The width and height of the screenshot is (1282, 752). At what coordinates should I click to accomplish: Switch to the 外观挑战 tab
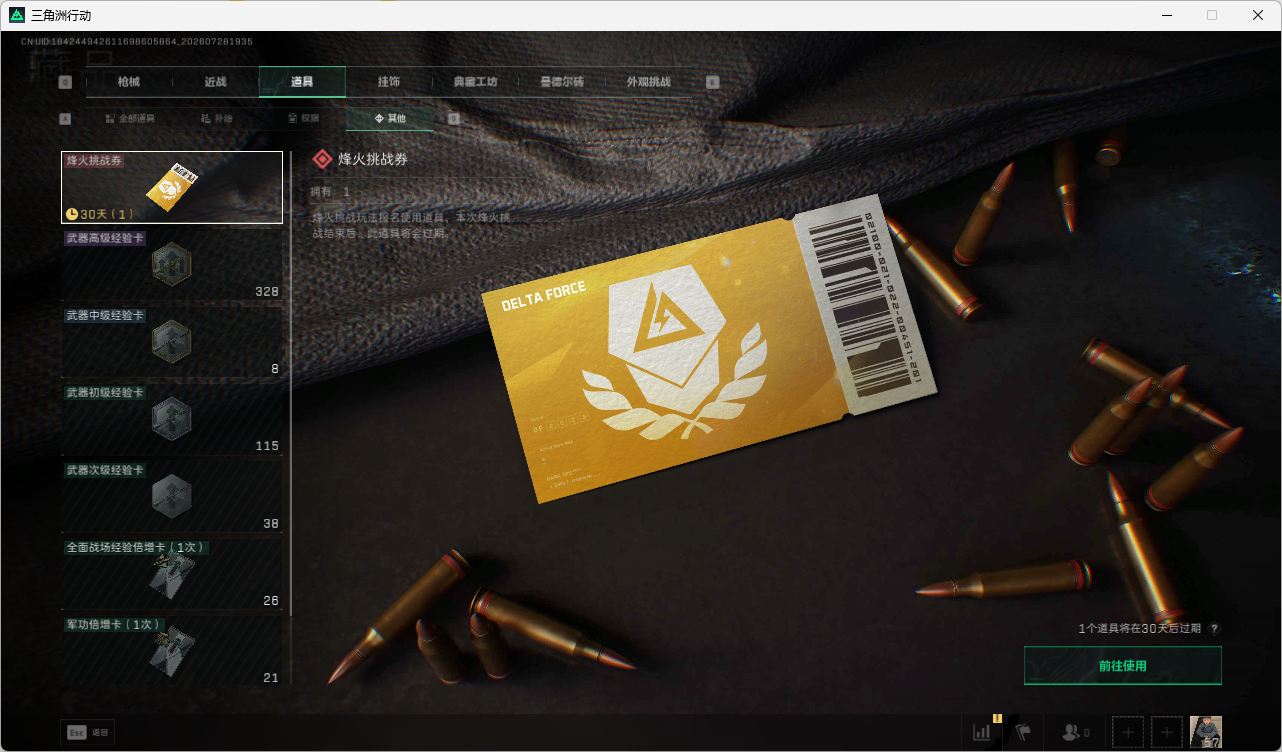pyautogui.click(x=648, y=82)
